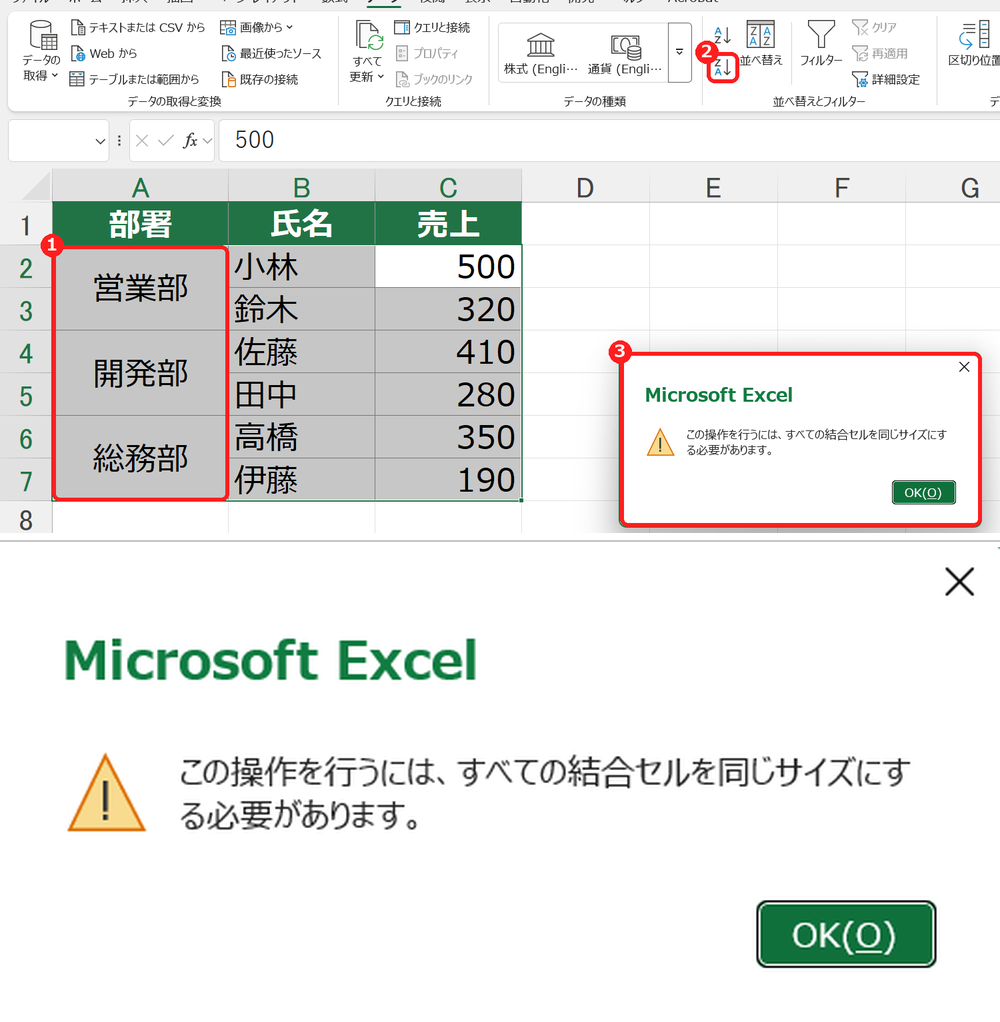The height and width of the screenshot is (1022, 1000).
Task: Select column C header
Action: pyautogui.click(x=448, y=187)
